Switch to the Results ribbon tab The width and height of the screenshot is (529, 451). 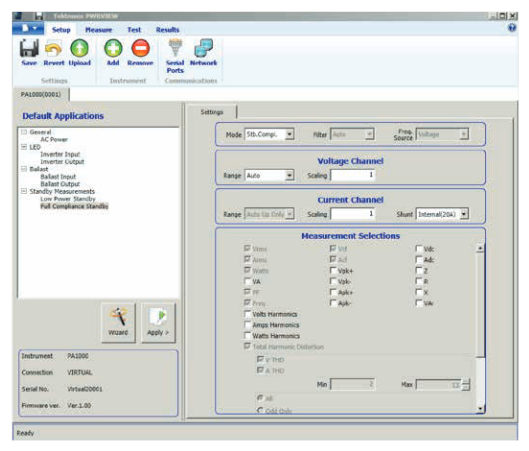coord(167,30)
